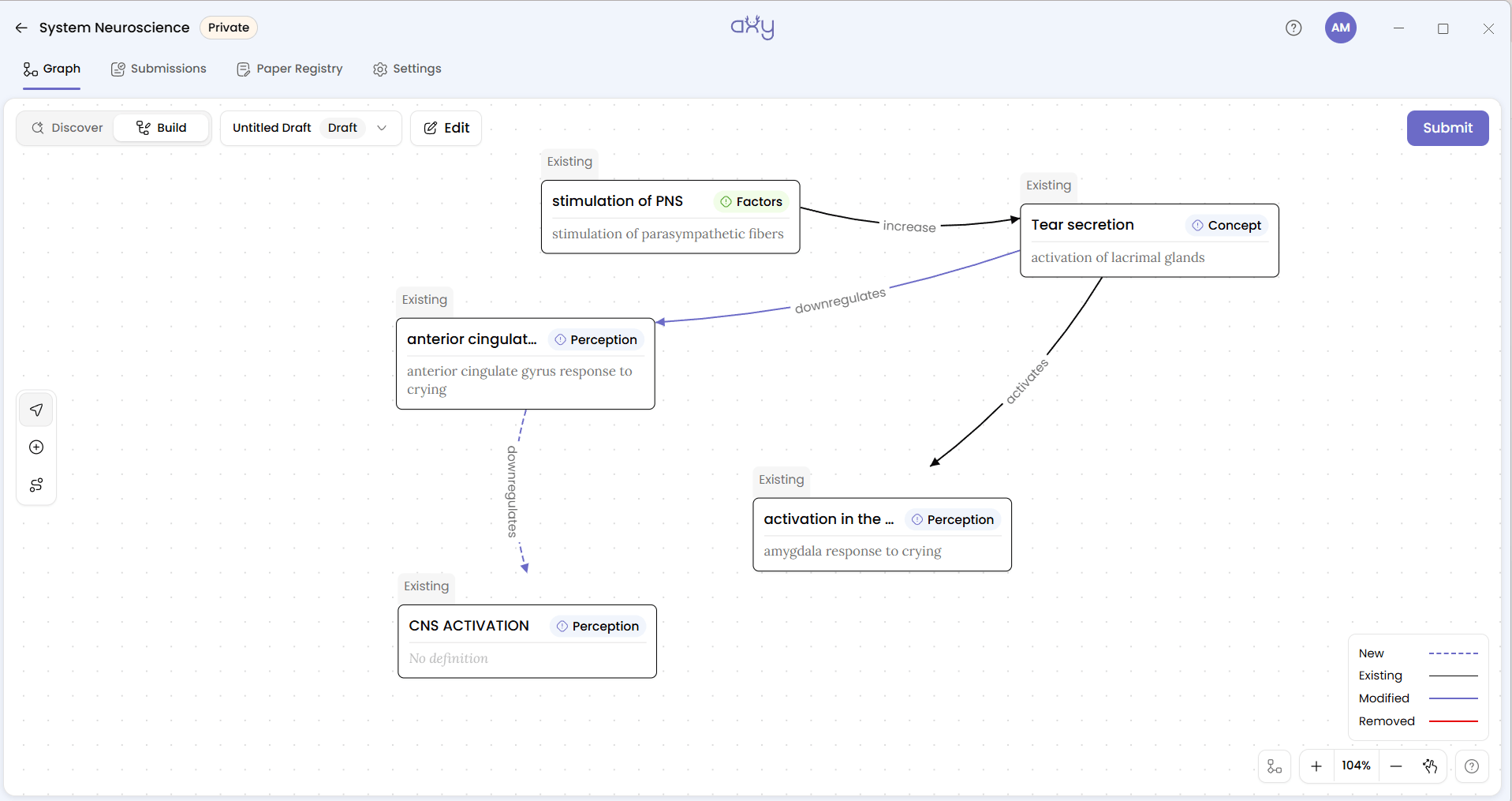Image resolution: width=1512 pixels, height=801 pixels.
Task: Activate the pan hand tool icon
Action: 1430,766
